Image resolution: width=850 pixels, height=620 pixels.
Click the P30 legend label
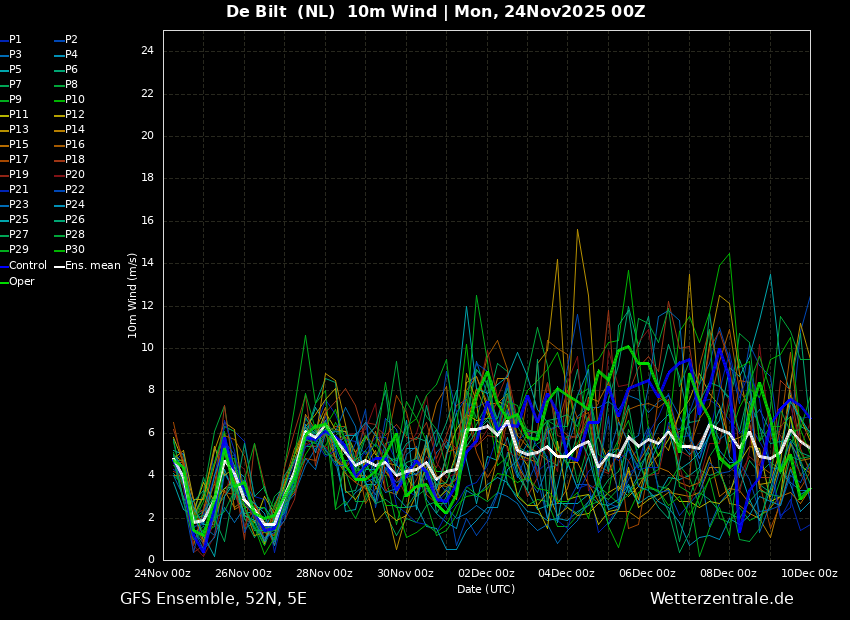70,249
